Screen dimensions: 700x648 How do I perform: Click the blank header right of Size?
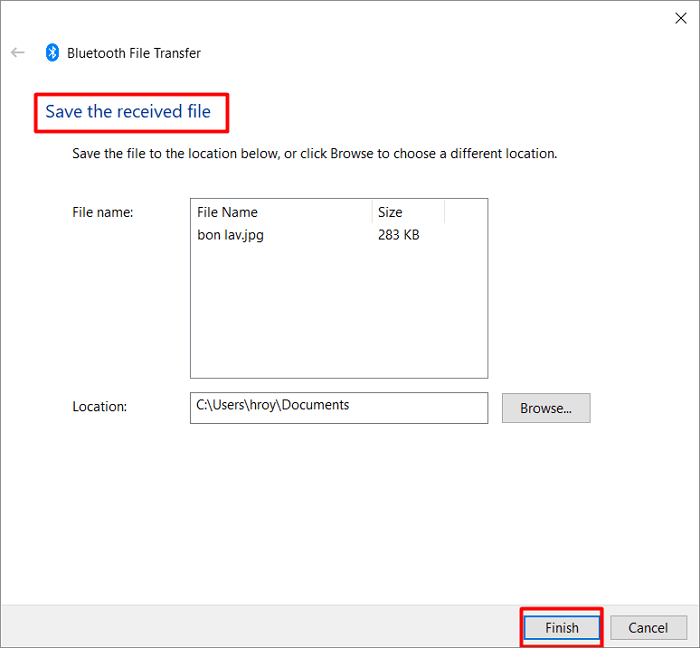click(x=465, y=212)
